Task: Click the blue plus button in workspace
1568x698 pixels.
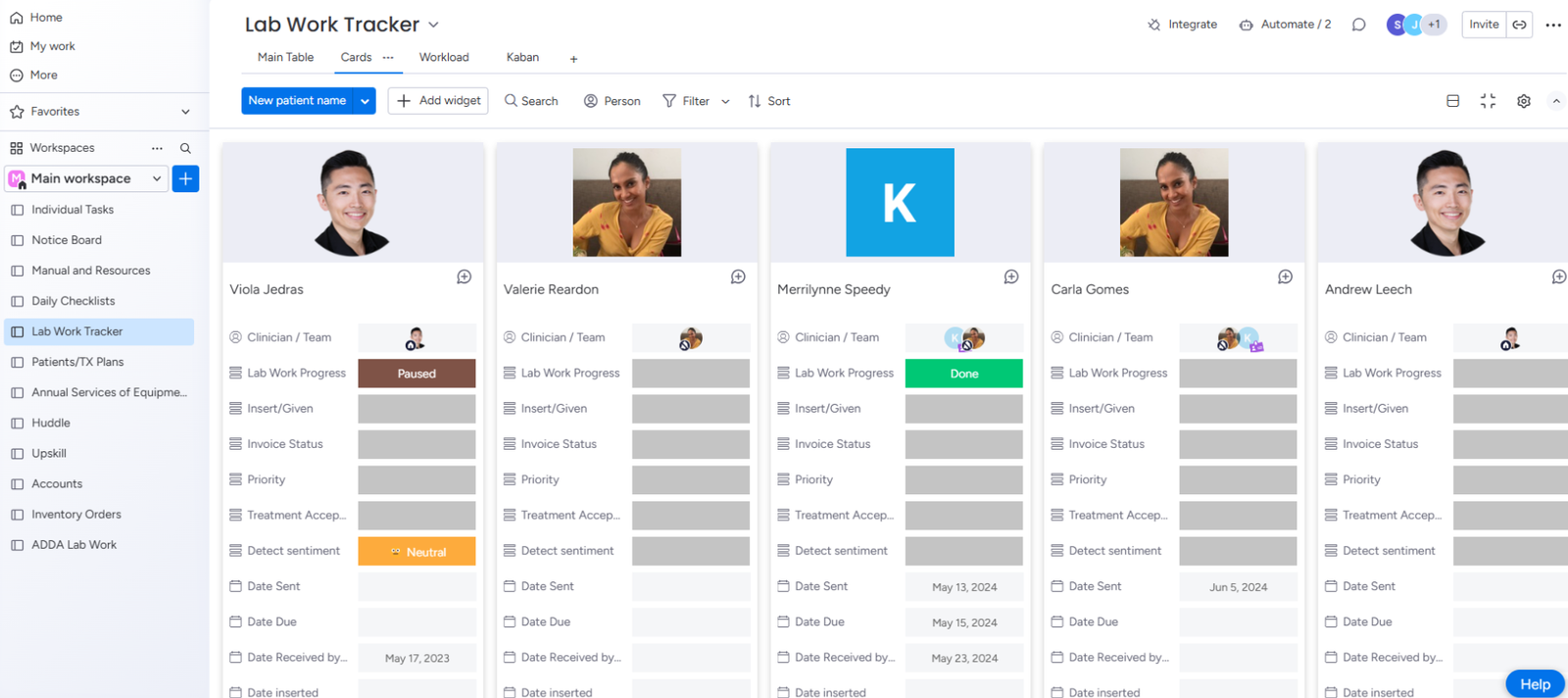Action: (185, 178)
